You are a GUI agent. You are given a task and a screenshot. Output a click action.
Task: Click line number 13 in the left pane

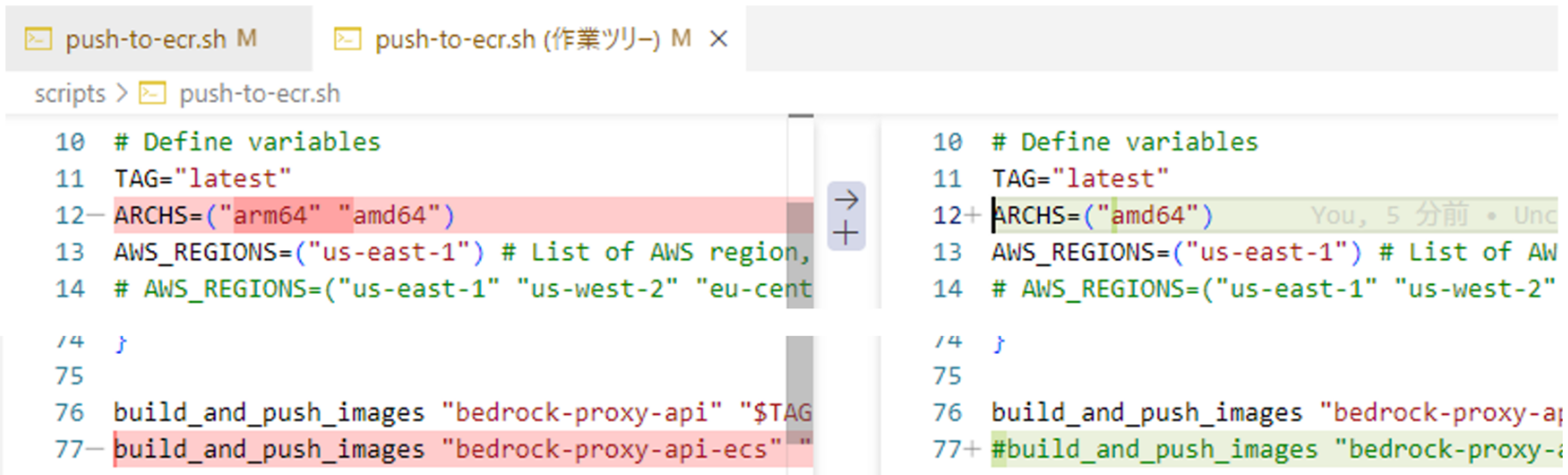click(70, 252)
